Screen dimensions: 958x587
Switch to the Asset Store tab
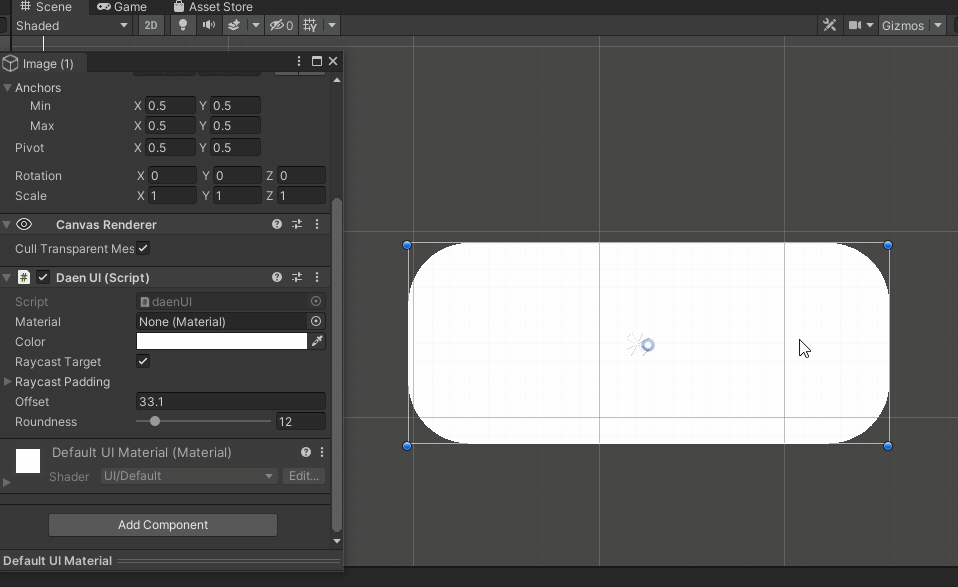(212, 7)
